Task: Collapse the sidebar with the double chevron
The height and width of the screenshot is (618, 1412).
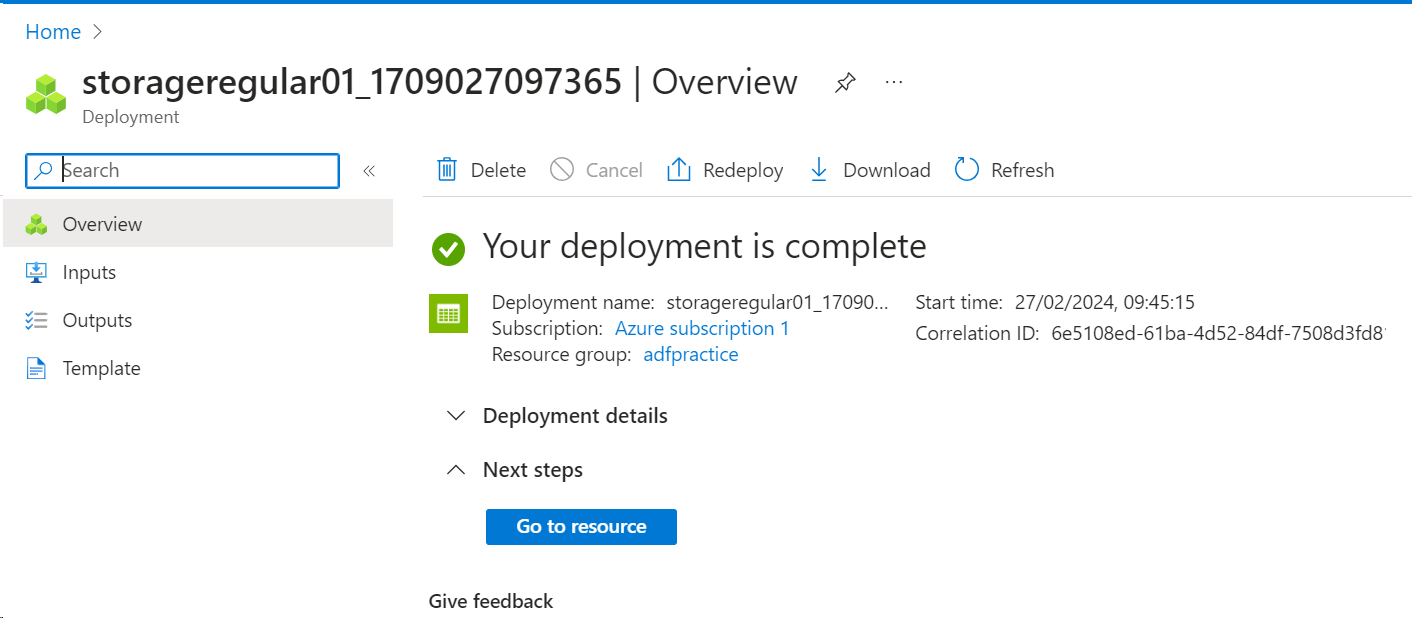Action: 369,170
